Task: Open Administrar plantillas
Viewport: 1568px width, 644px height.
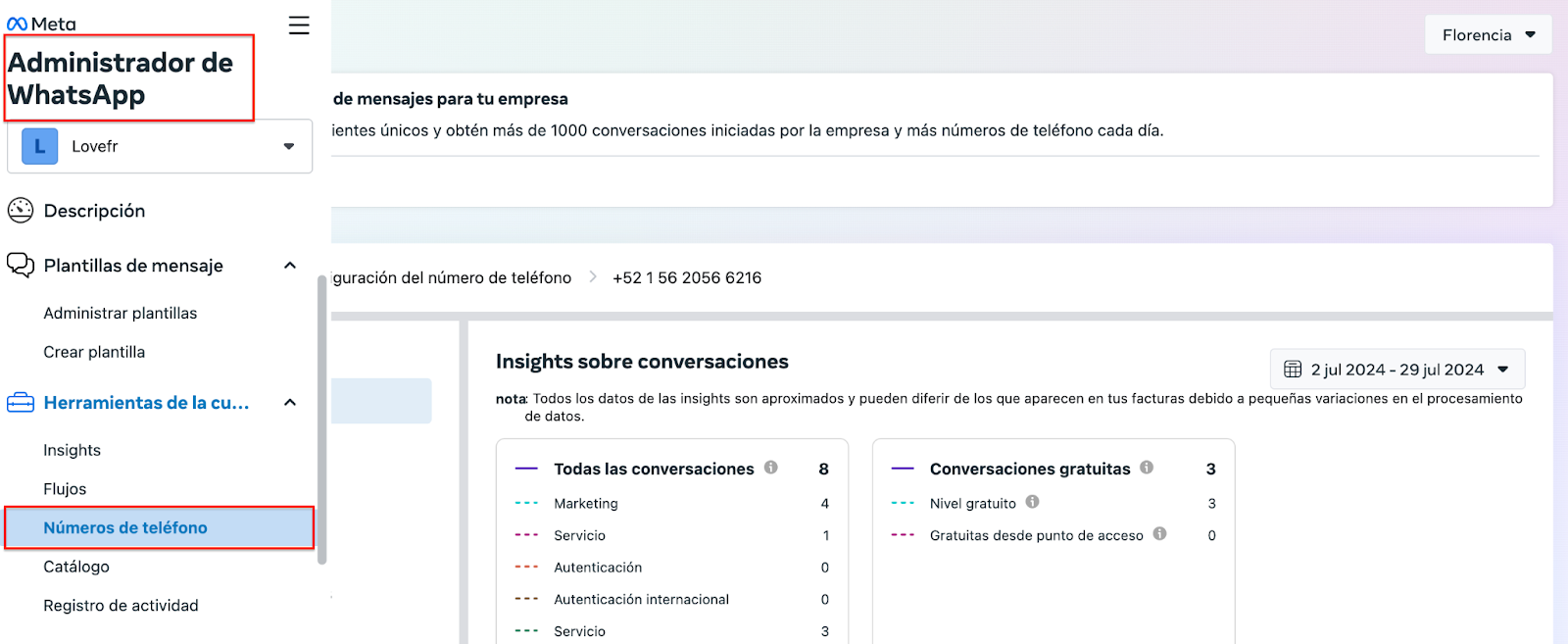Action: pyautogui.click(x=121, y=313)
